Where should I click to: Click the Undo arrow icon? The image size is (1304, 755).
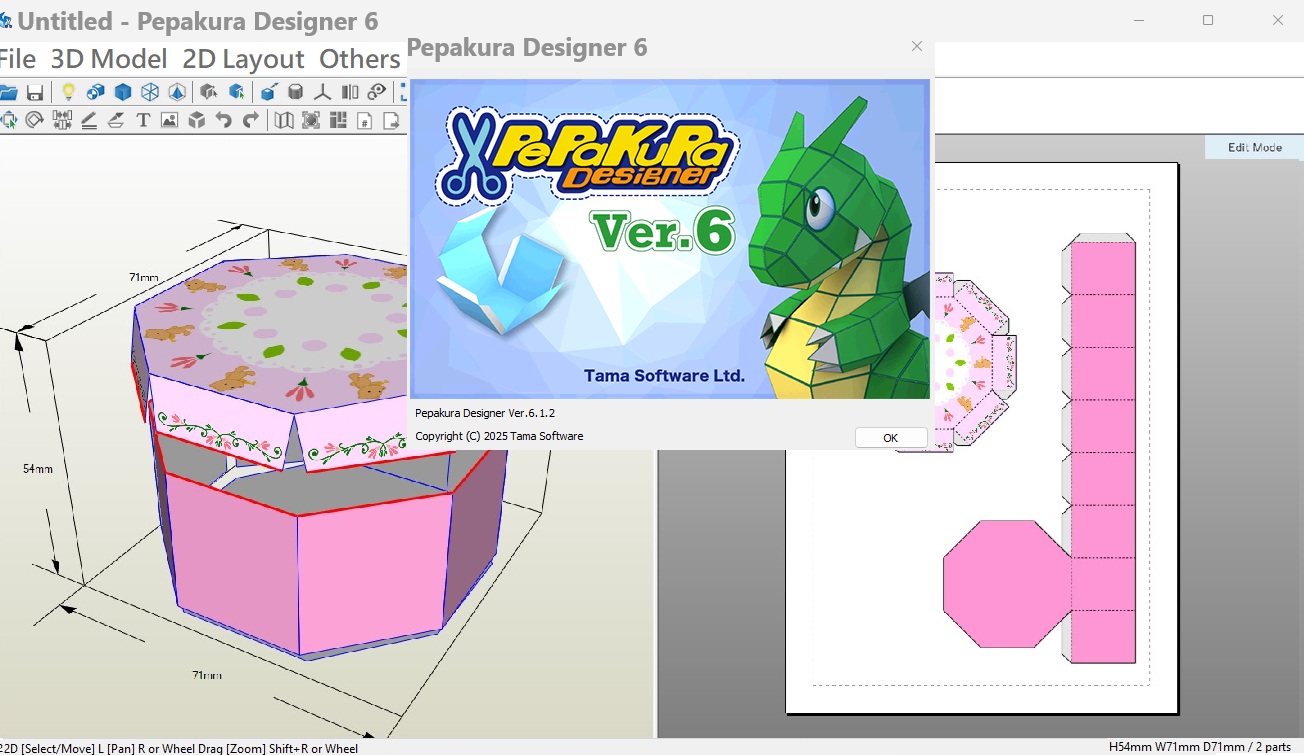tap(224, 120)
